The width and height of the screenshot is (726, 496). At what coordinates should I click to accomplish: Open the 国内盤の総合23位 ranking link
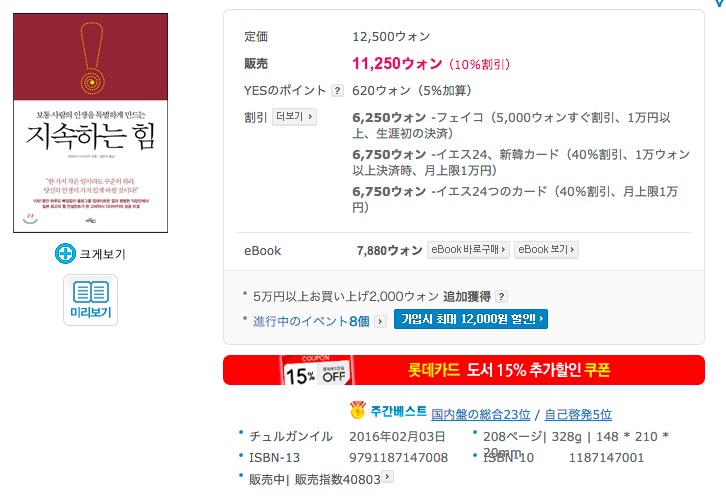point(480,414)
